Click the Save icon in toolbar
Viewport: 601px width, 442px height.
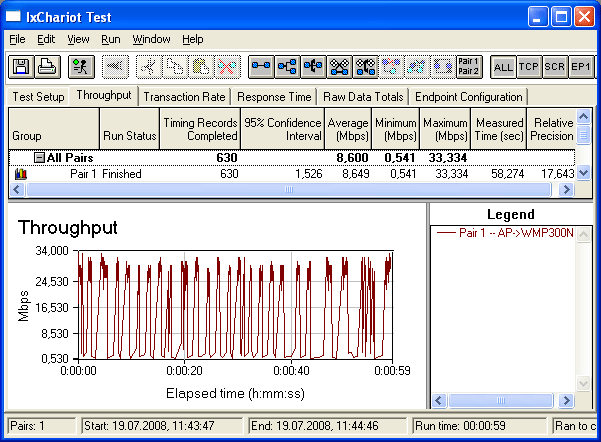click(20, 67)
